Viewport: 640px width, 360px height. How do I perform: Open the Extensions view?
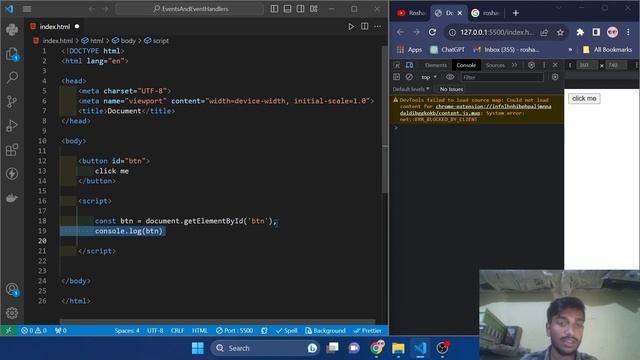click(12, 150)
